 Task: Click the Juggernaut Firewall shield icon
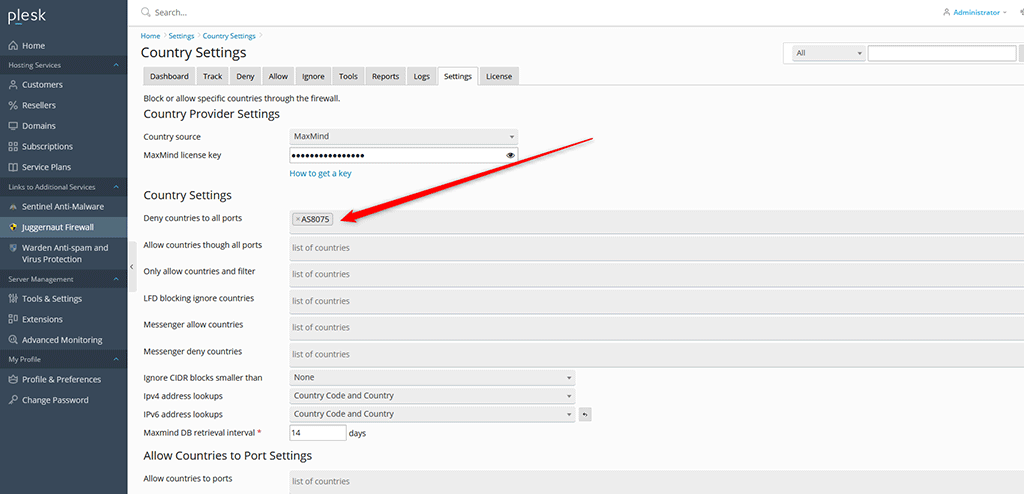pos(13,227)
